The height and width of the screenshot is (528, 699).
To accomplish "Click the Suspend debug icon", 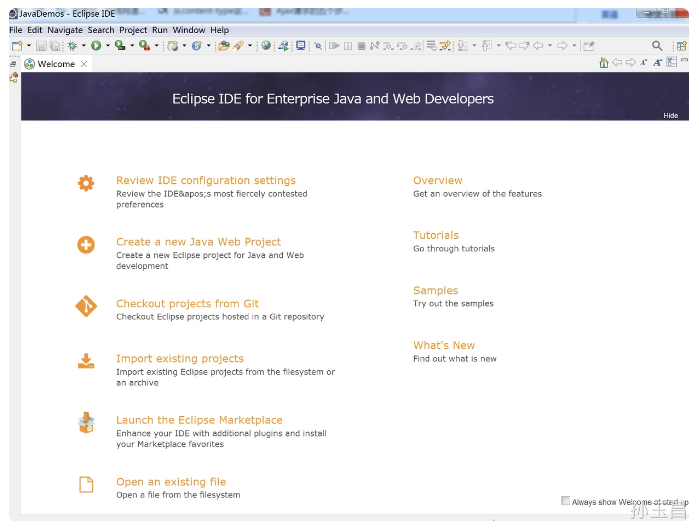I will coord(348,45).
